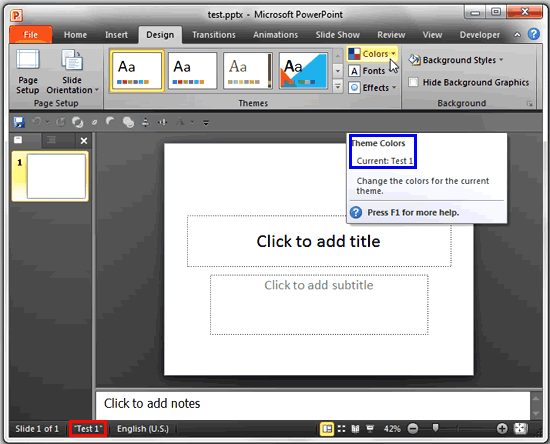Click the Save icon in quick access toolbar
This screenshot has height=444, width=550.
point(19,122)
